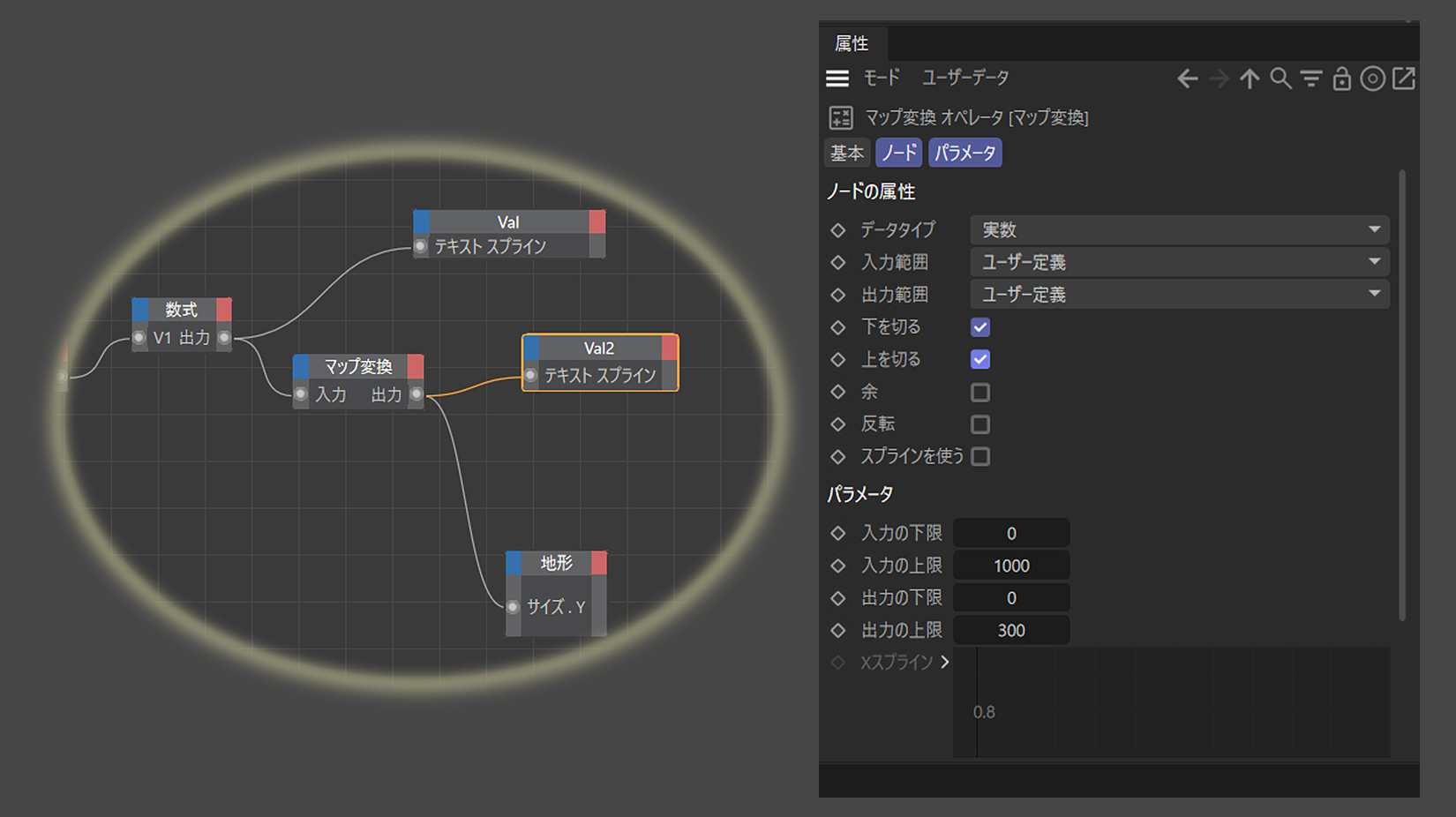Click blue input corner of 地形 node
1456x817 pixels.
pyautogui.click(x=514, y=563)
